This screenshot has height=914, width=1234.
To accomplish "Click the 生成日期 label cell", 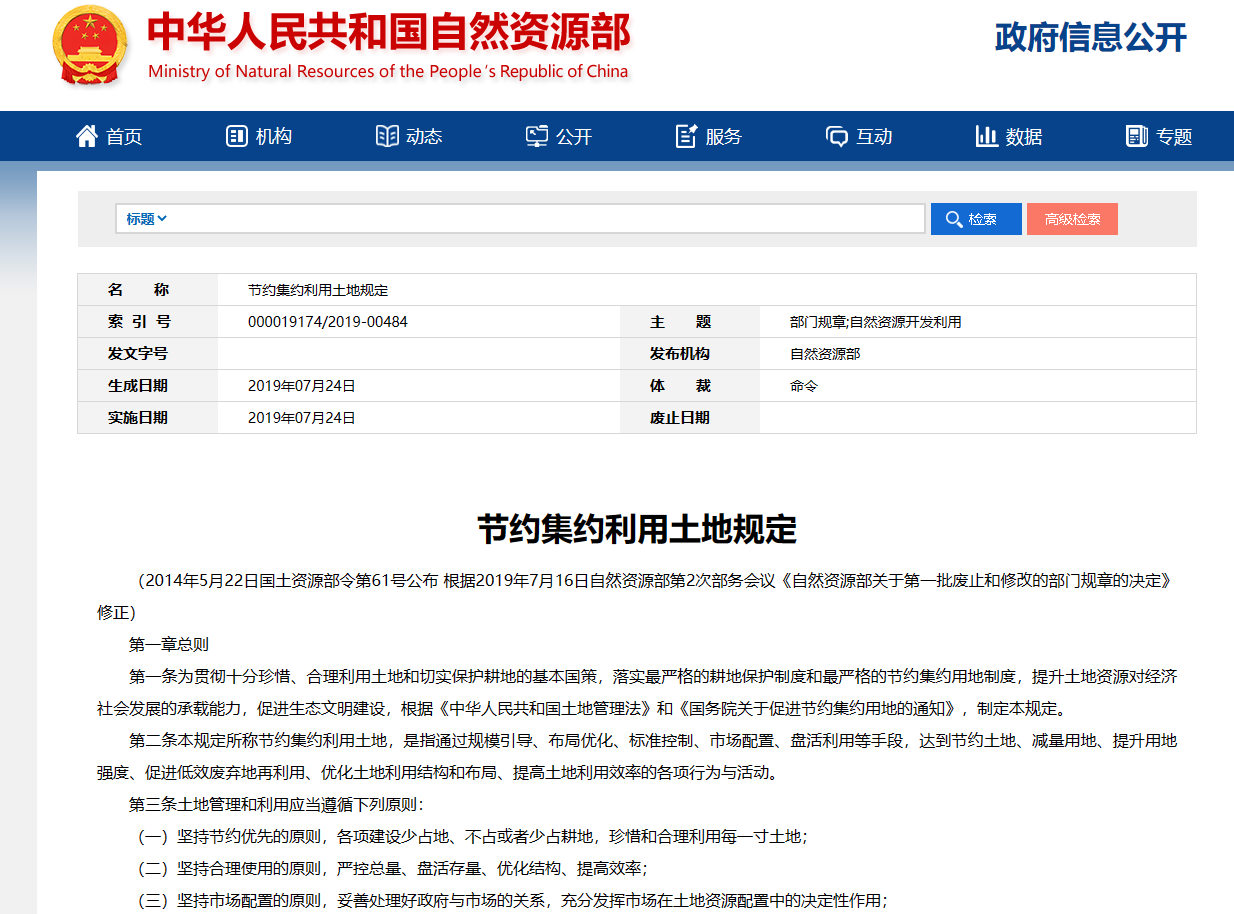I will tap(148, 386).
